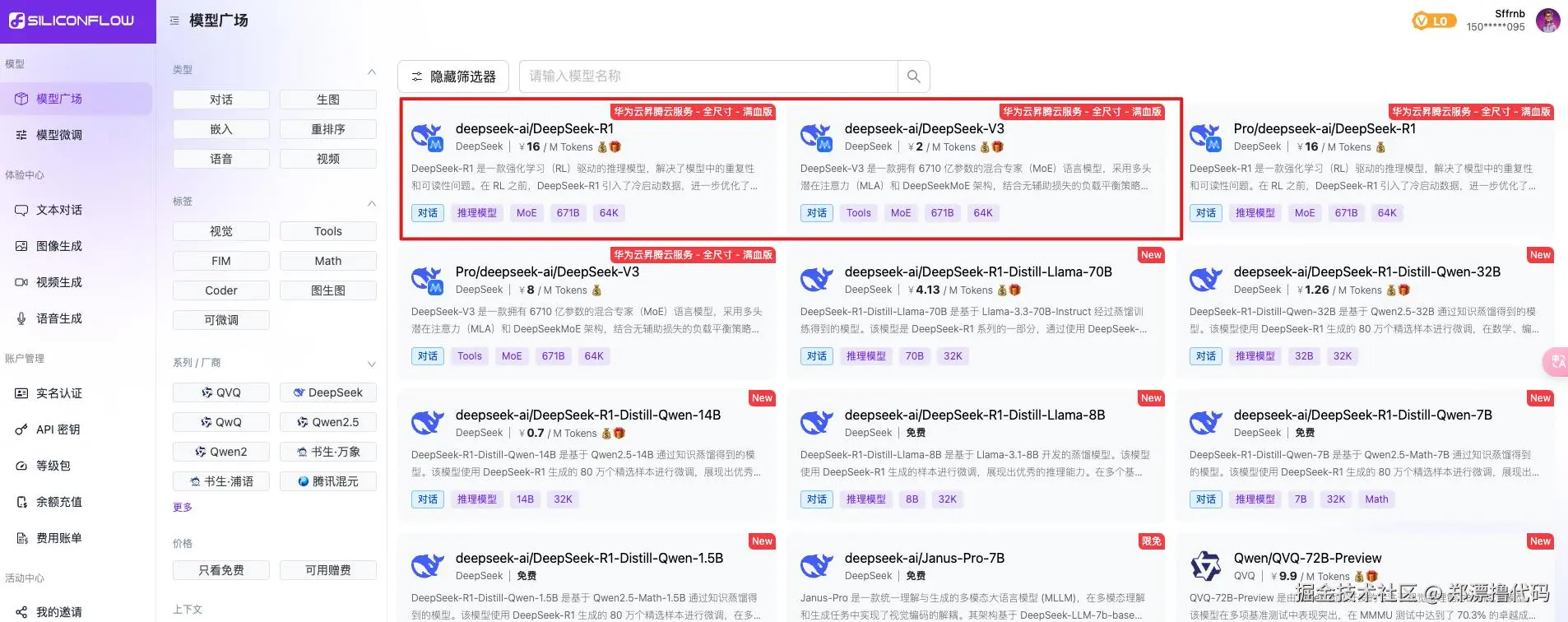Click the DeepSeek-R1-Distill-Qwen-1.5B whale logo
This screenshot has height=622, width=1568.
point(427,566)
